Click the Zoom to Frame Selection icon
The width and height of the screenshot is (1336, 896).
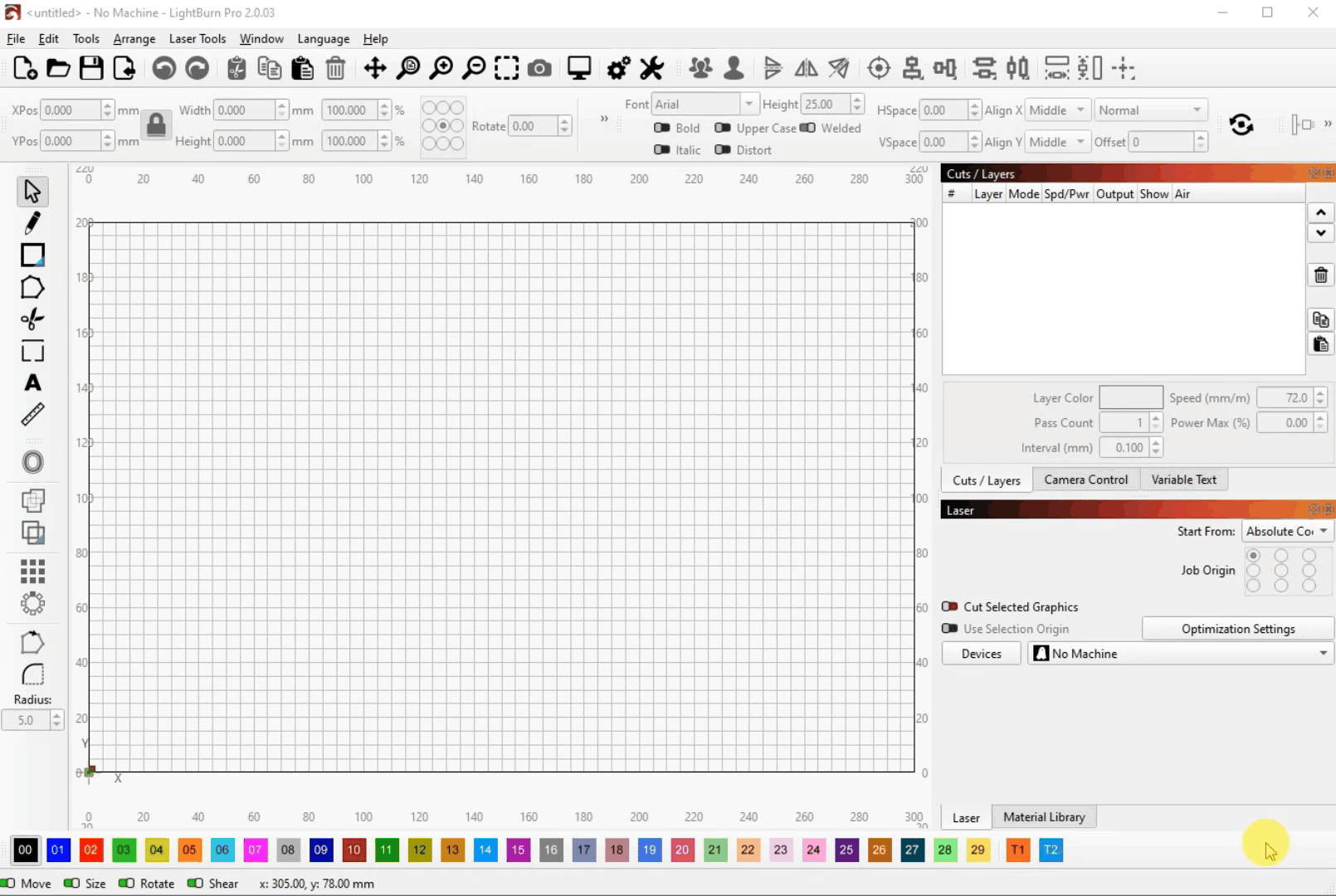coord(506,69)
